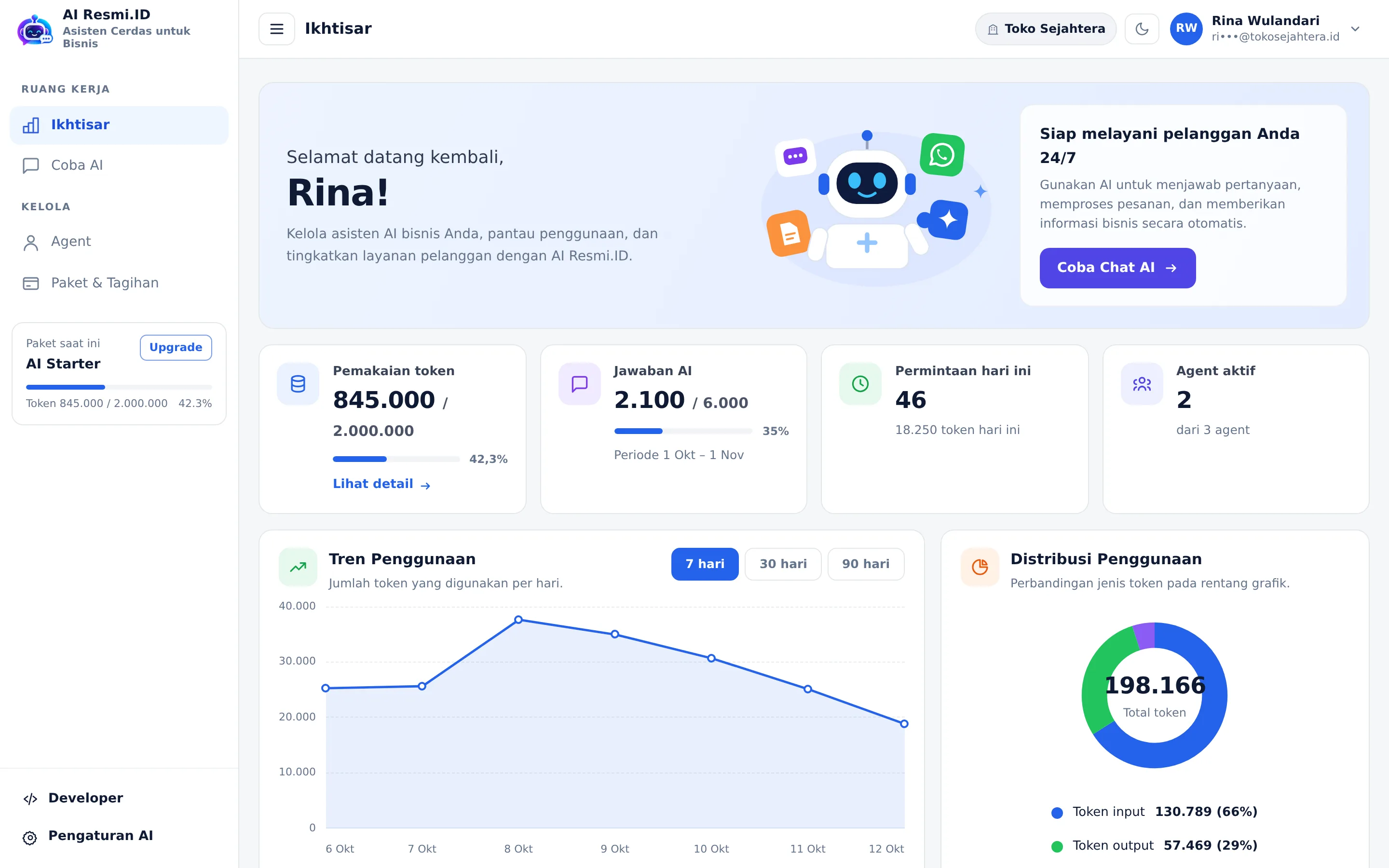Click the Pemakaian token database icon

click(x=298, y=383)
